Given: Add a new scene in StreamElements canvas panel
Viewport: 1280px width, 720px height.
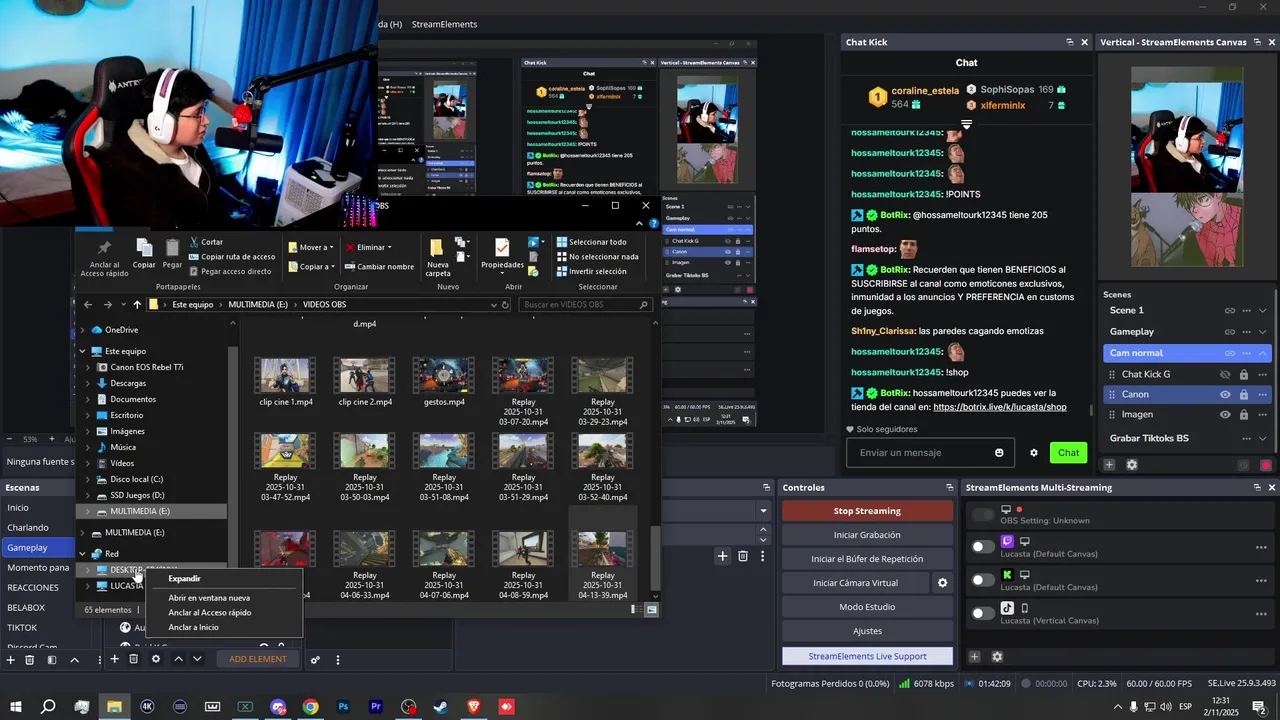Looking at the screenshot, I should (1109, 465).
